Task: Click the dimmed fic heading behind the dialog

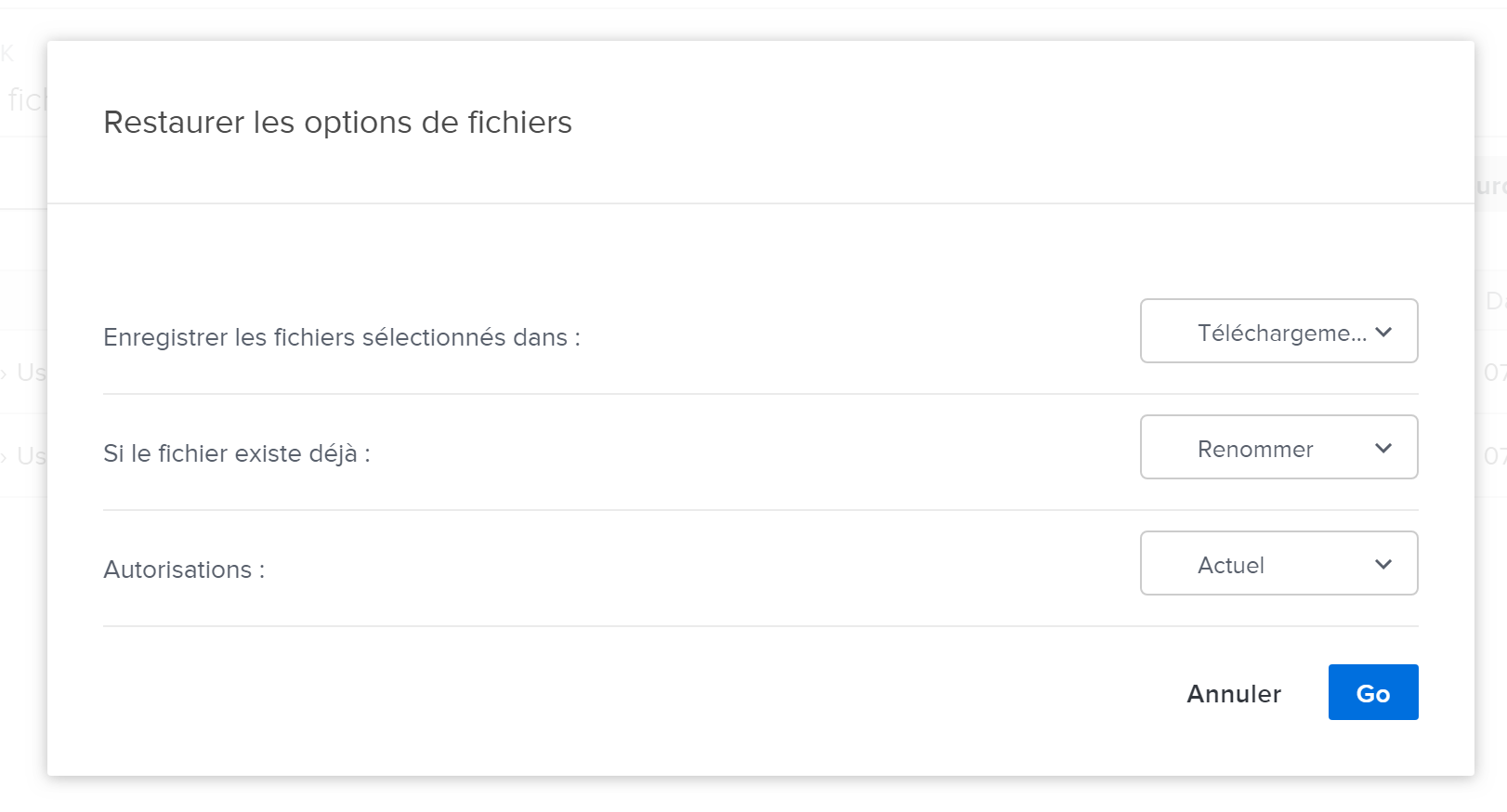Action: coord(26,99)
